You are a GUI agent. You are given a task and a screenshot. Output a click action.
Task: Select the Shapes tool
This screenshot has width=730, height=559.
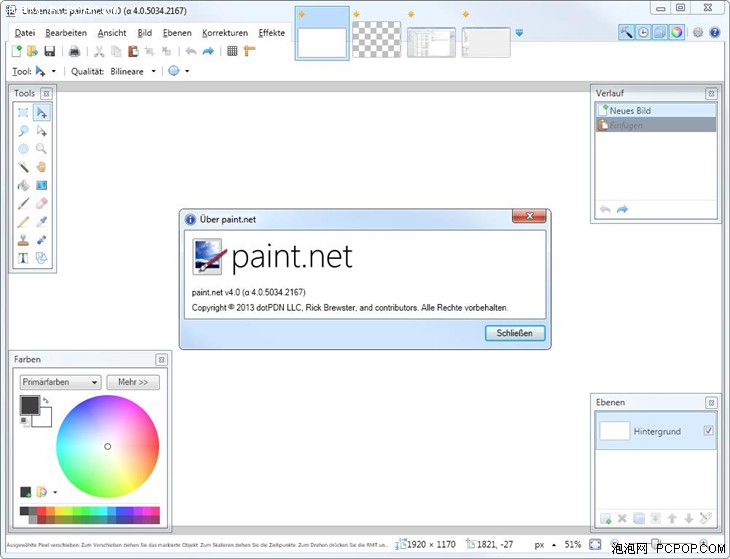tap(41, 258)
